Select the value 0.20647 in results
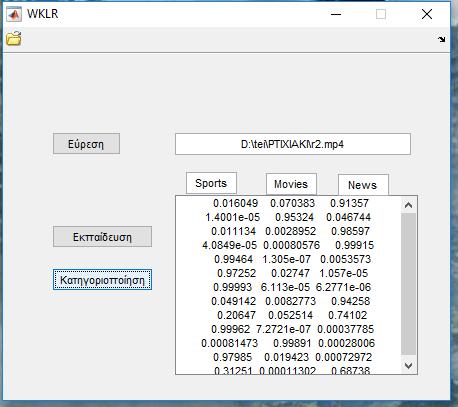This screenshot has height=407, width=458. click(236, 315)
